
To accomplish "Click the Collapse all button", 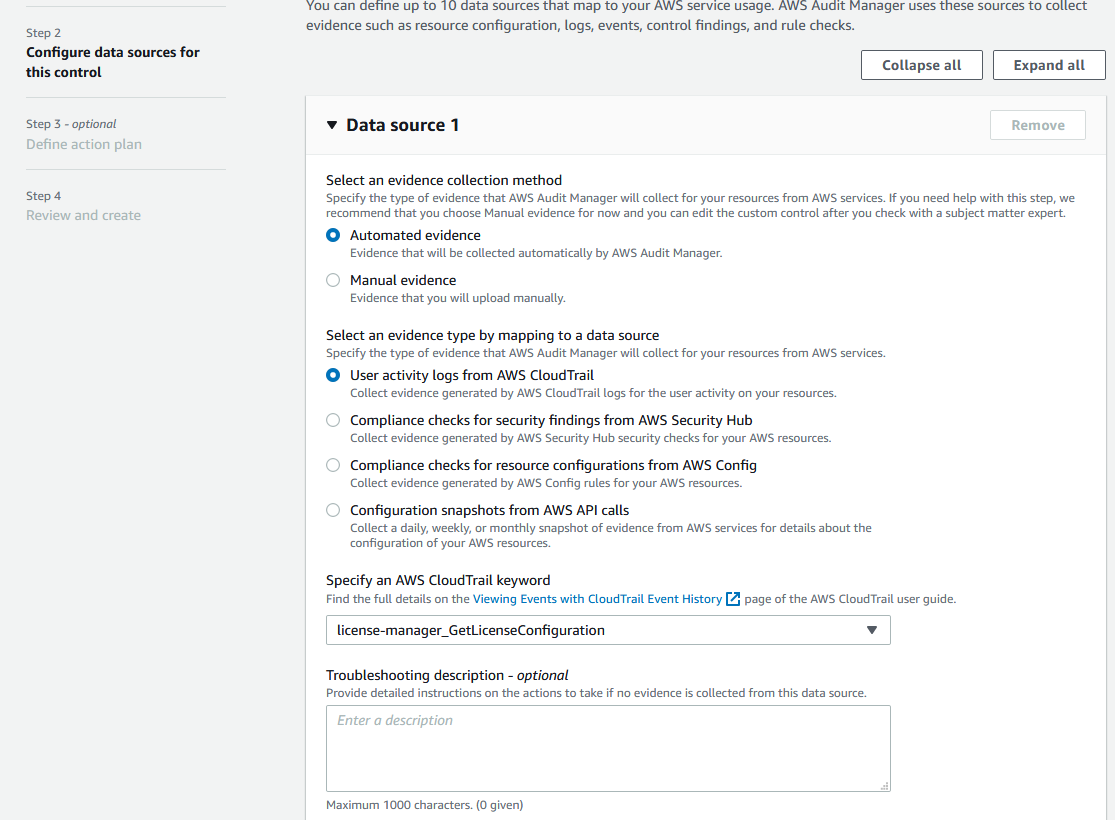I will pos(922,65).
